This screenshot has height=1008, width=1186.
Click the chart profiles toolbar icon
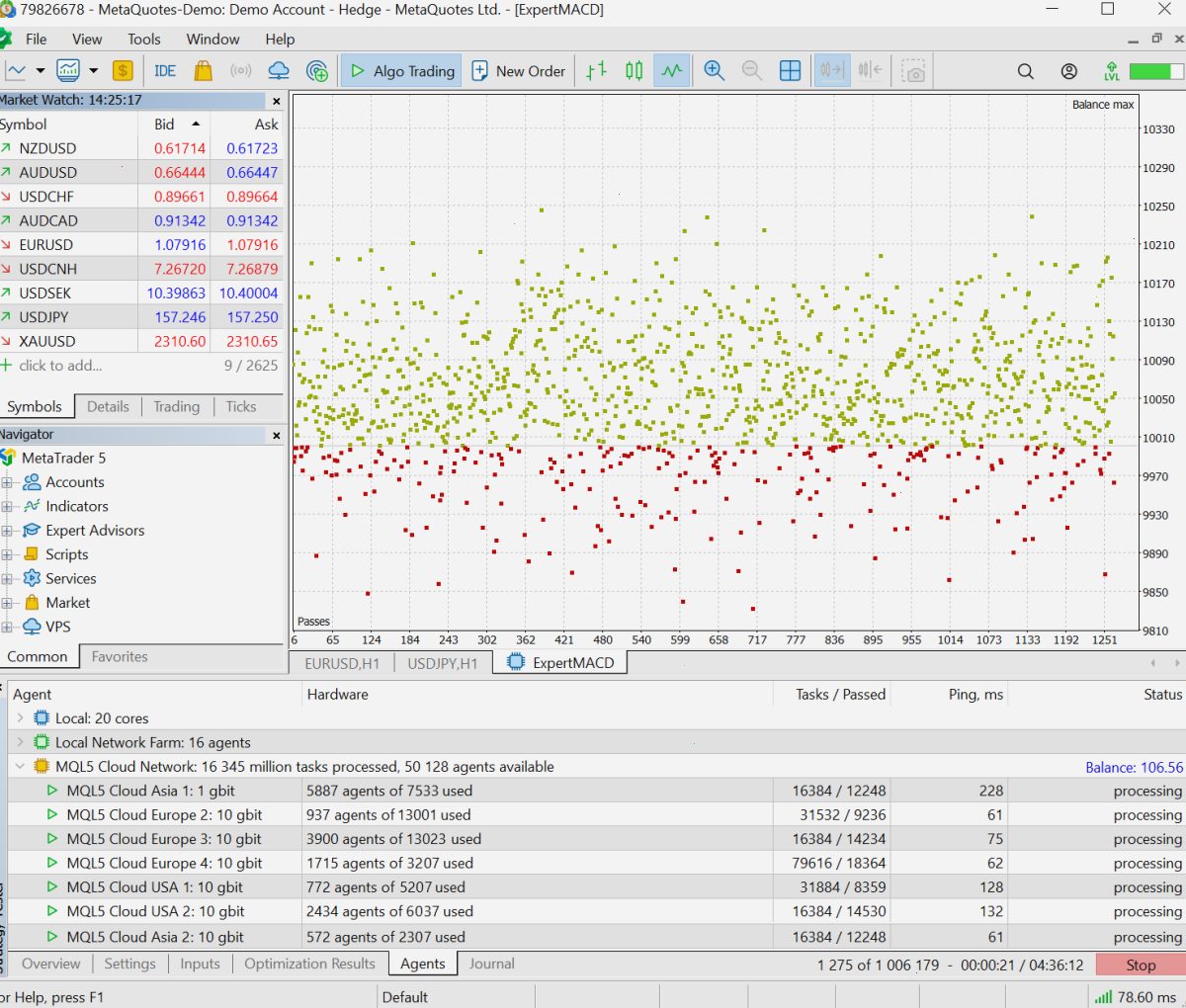[x=68, y=71]
